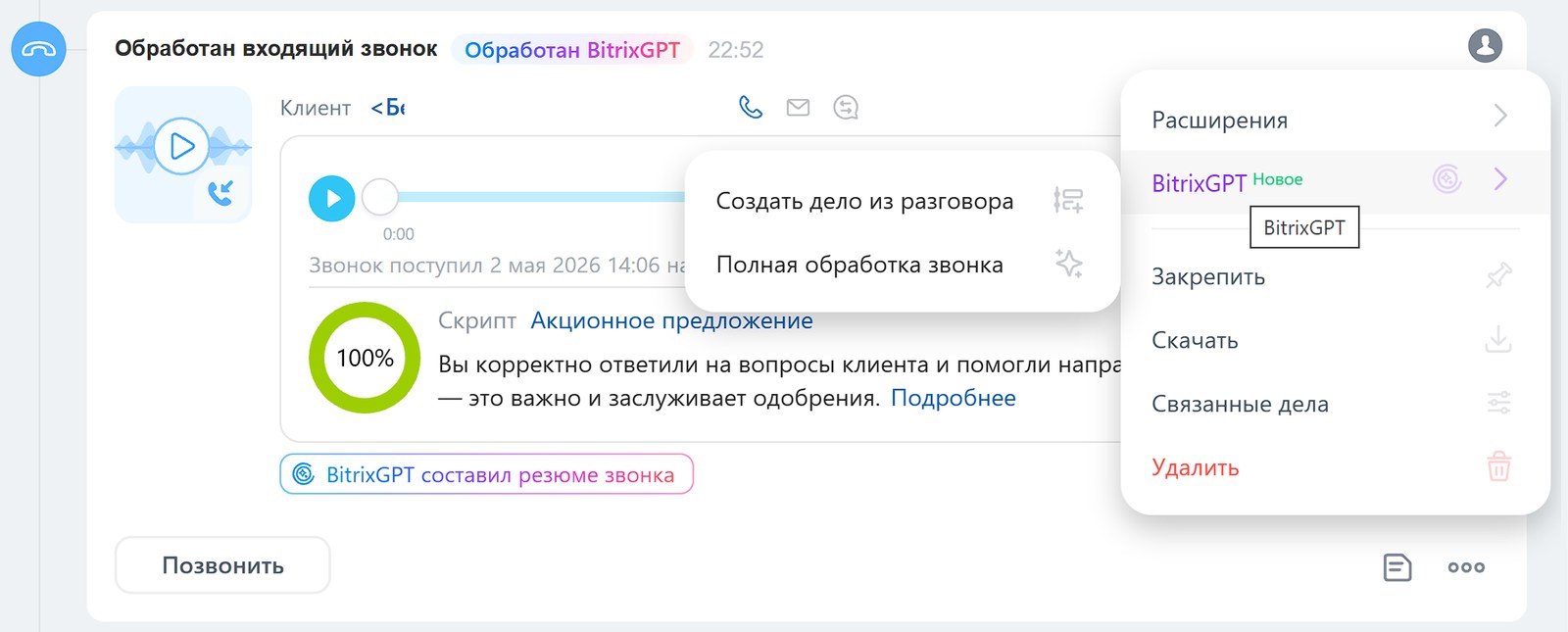Screen dimensions: 1568x632
Task: Expand the purple chevron next to BitrixGPT
Action: click(1500, 178)
